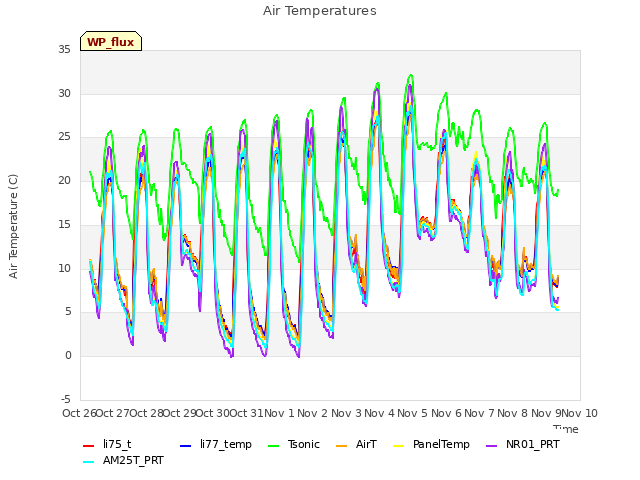Select the PanelTemp legend entry

431,444
